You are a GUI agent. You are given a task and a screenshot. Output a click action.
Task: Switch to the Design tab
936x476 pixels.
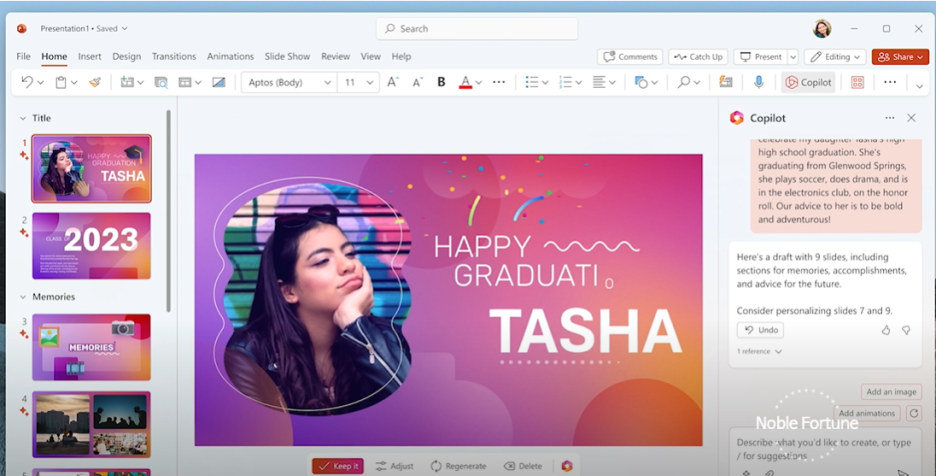127,56
